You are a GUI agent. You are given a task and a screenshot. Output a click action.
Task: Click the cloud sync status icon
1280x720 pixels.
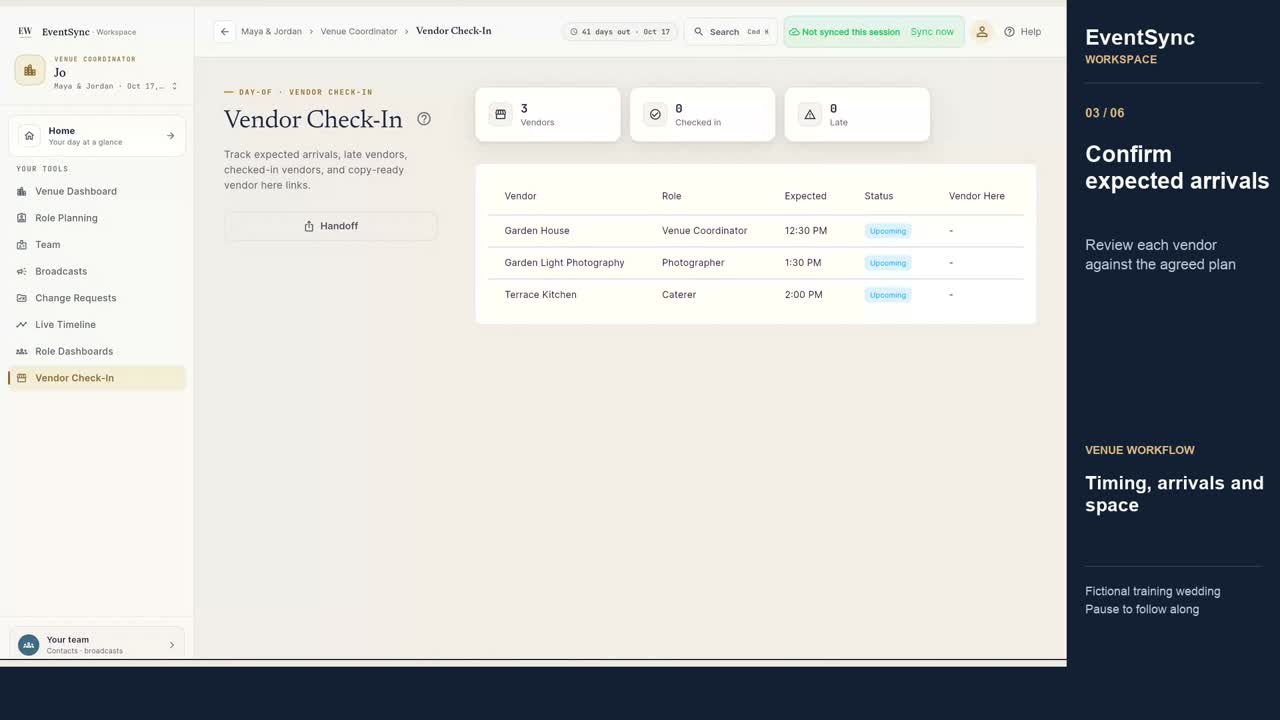[794, 32]
